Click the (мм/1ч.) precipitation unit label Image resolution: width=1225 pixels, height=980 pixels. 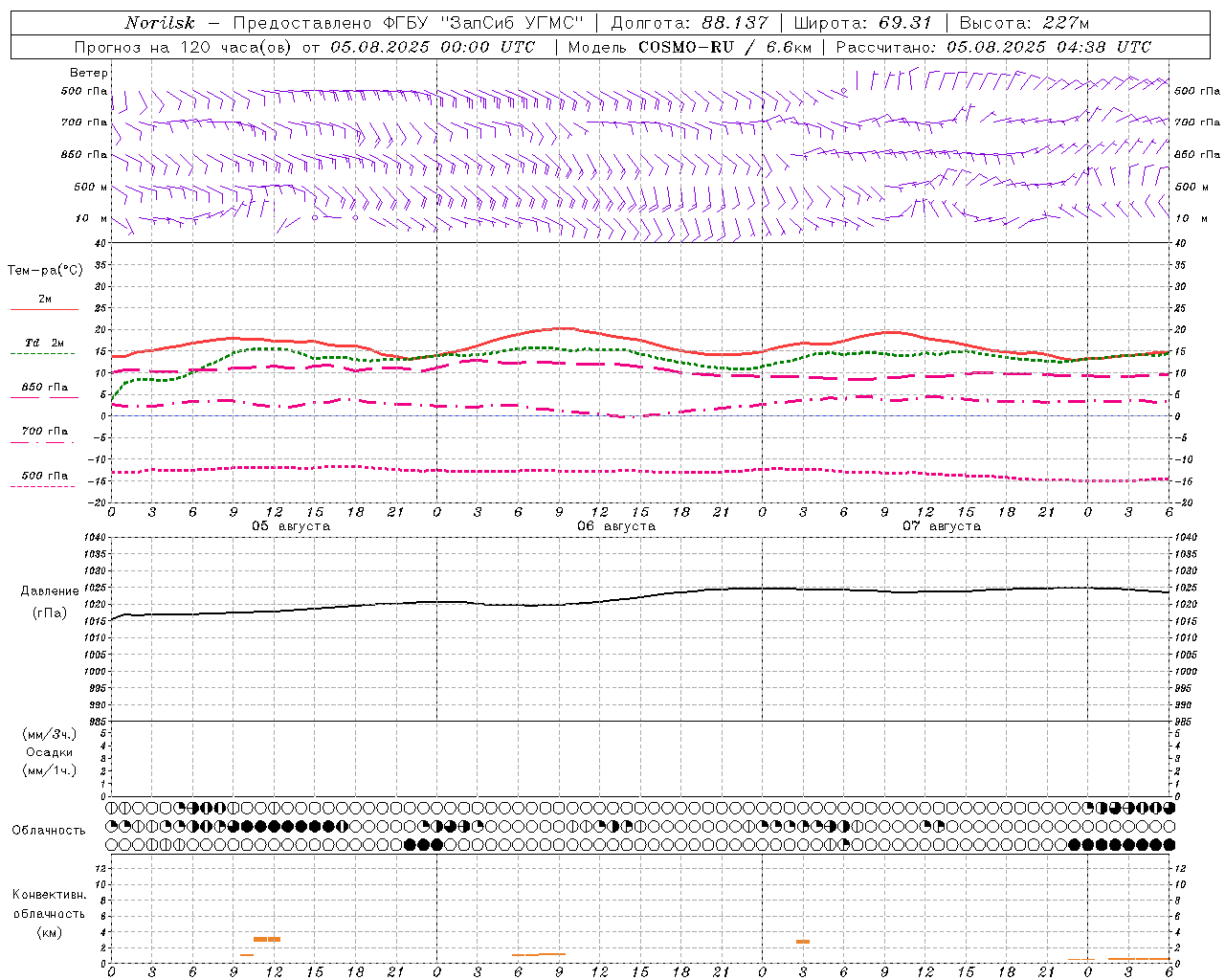point(50,770)
